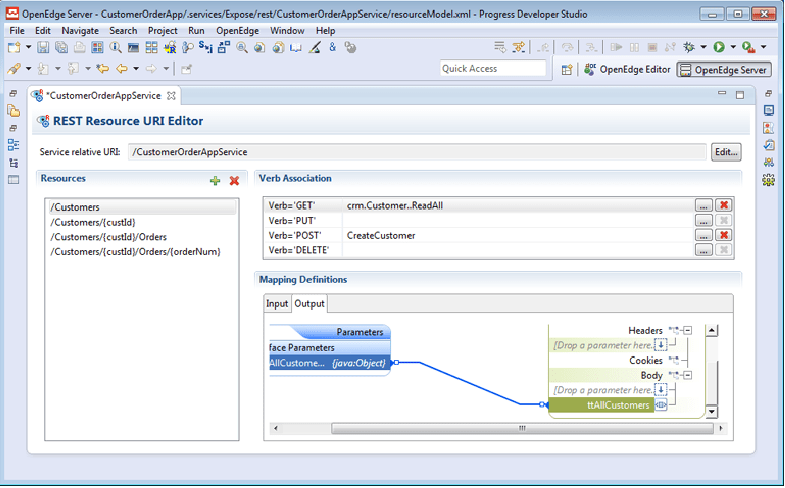Image resolution: width=785 pixels, height=488 pixels.
Task: Click the Back navigation arrow icon
Action: click(122, 69)
